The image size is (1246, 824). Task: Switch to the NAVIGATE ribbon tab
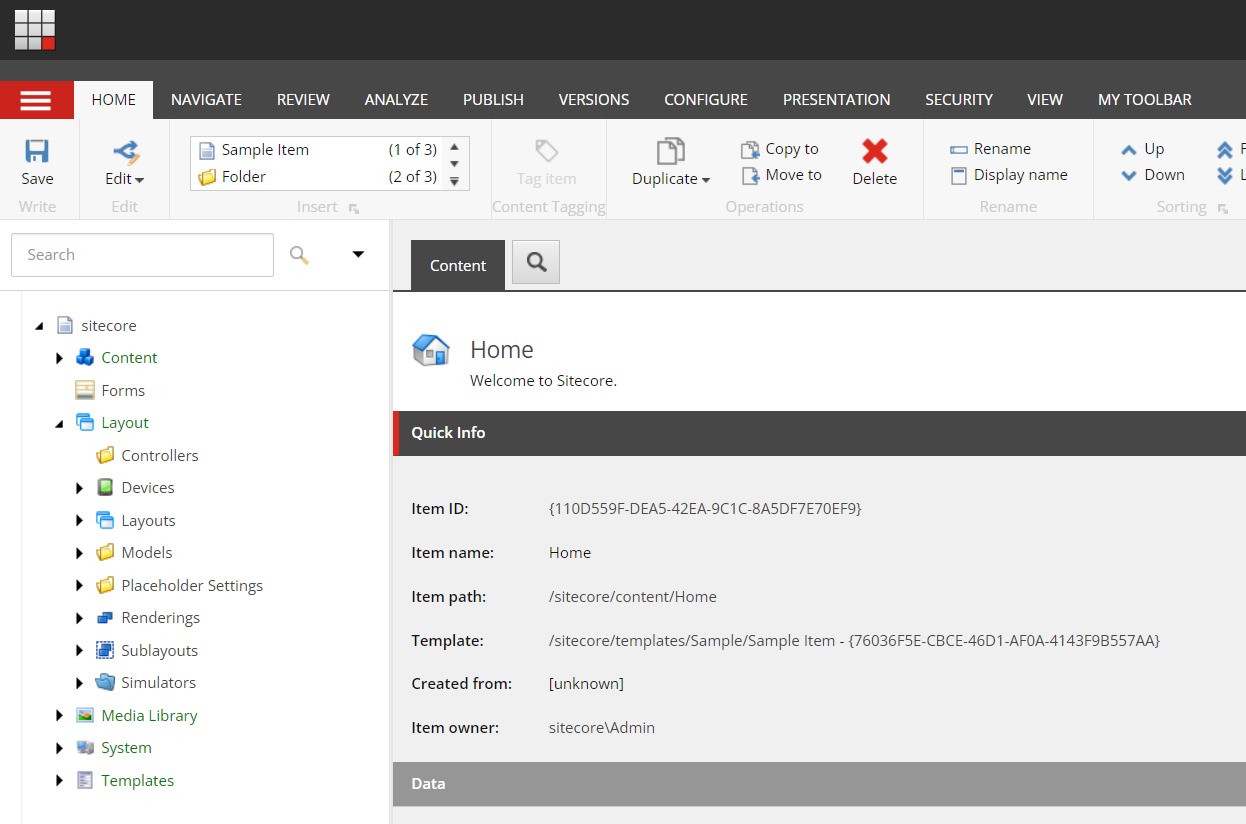(x=206, y=100)
